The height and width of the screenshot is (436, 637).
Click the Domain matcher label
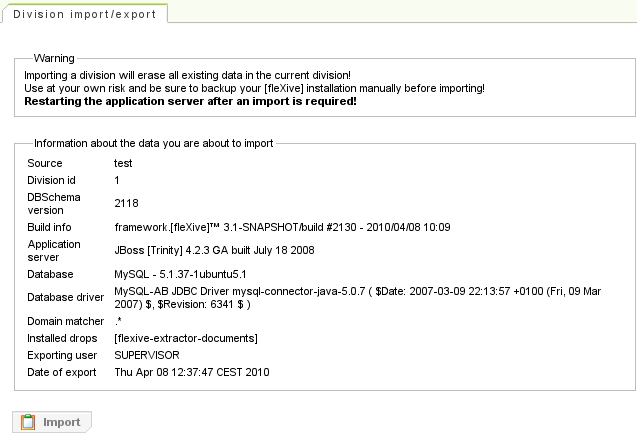coord(65,321)
